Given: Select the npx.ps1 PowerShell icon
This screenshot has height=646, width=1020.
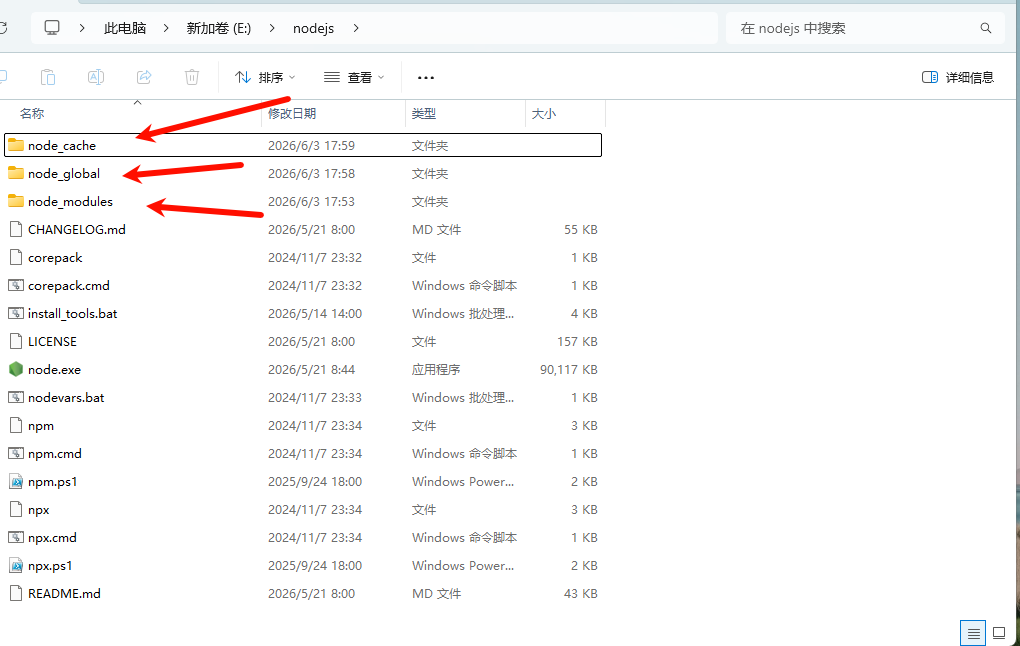Looking at the screenshot, I should [x=16, y=565].
